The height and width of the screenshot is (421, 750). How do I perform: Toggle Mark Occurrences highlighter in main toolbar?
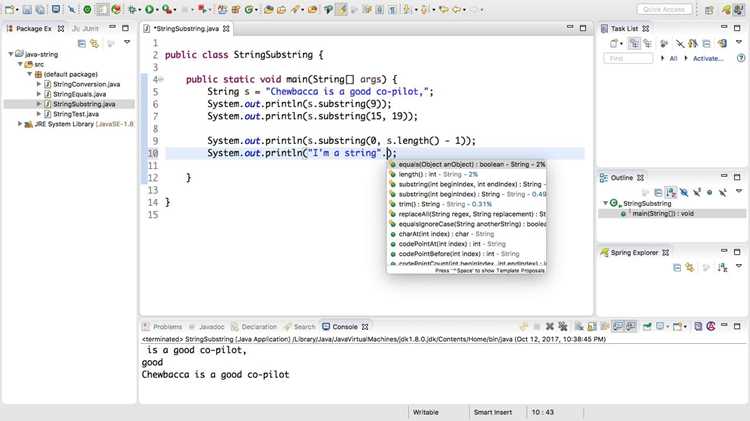(341, 10)
